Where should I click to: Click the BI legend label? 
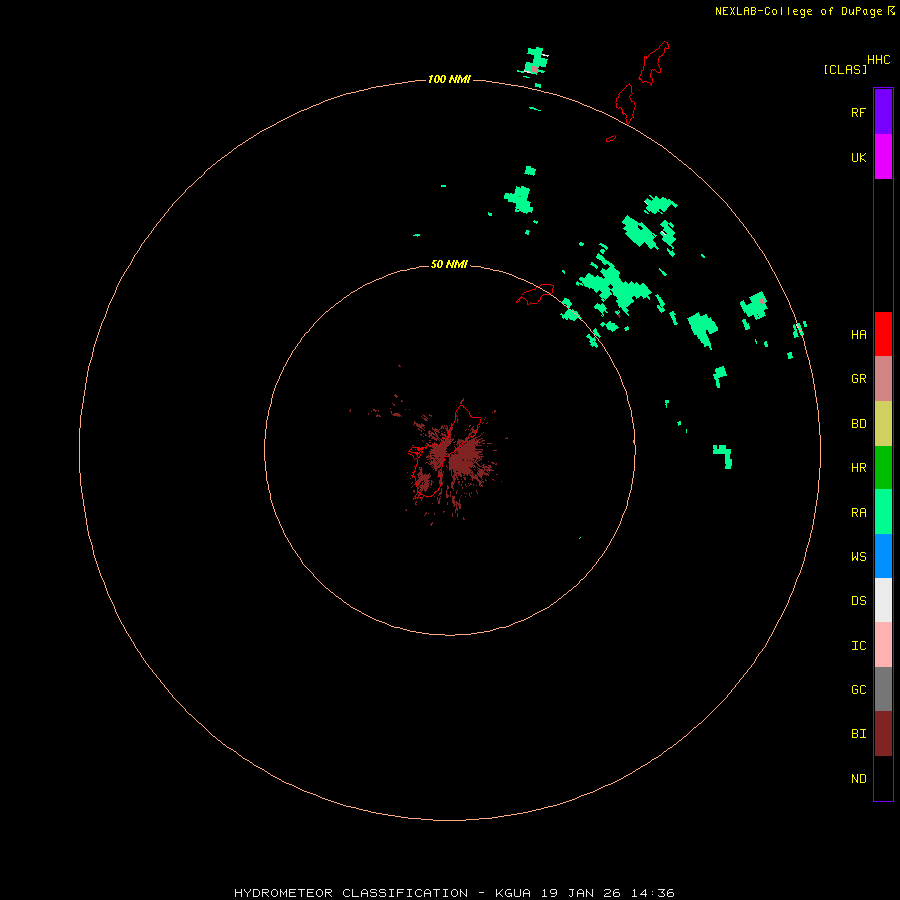tap(858, 734)
